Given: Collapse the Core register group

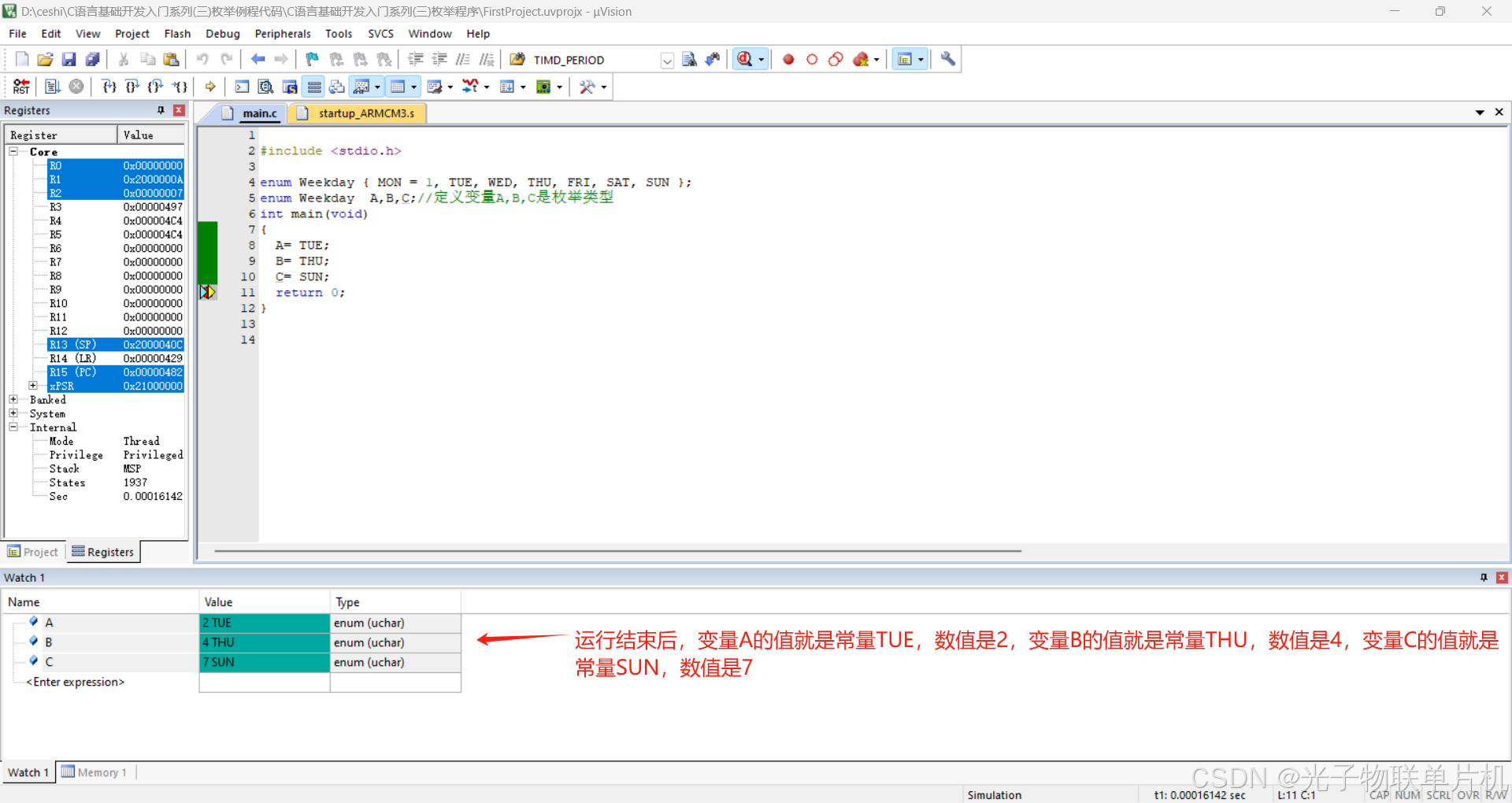Looking at the screenshot, I should [13, 151].
